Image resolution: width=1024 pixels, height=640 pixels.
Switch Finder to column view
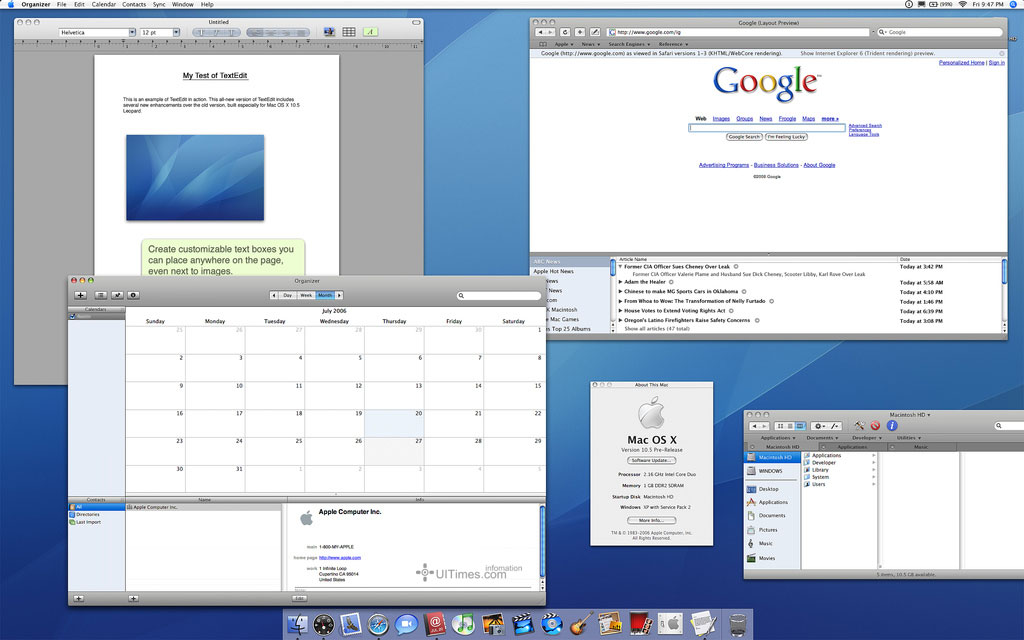click(800, 426)
